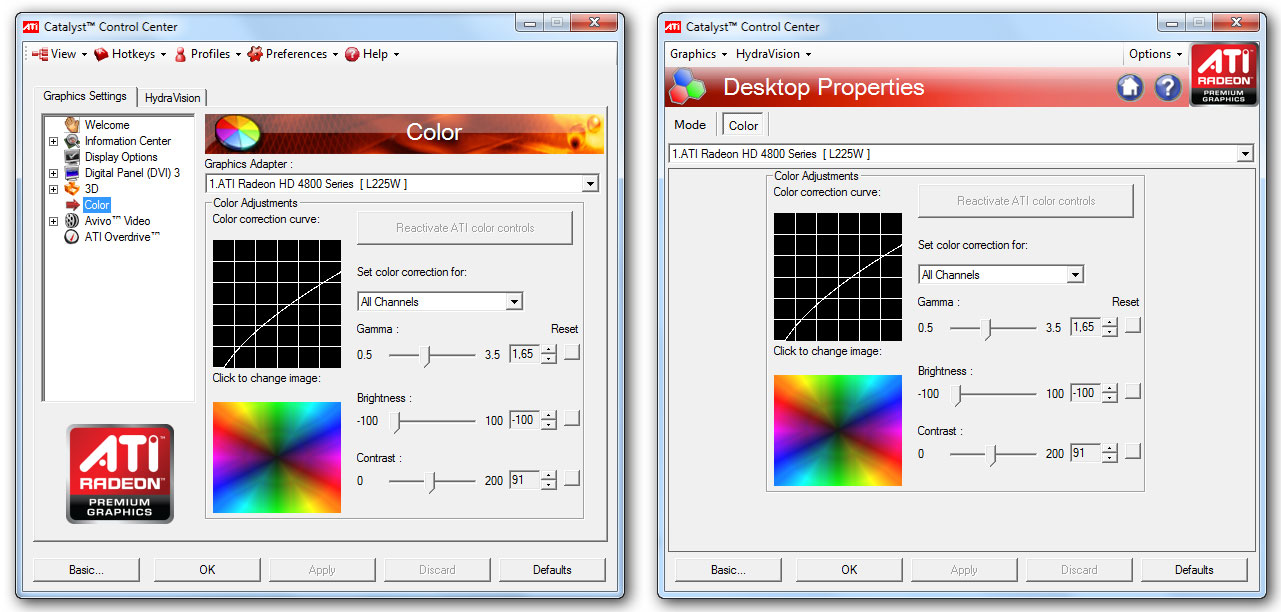This screenshot has height=612, width=1281.
Task: Click Brightness reset box in right window
Action: (1132, 391)
